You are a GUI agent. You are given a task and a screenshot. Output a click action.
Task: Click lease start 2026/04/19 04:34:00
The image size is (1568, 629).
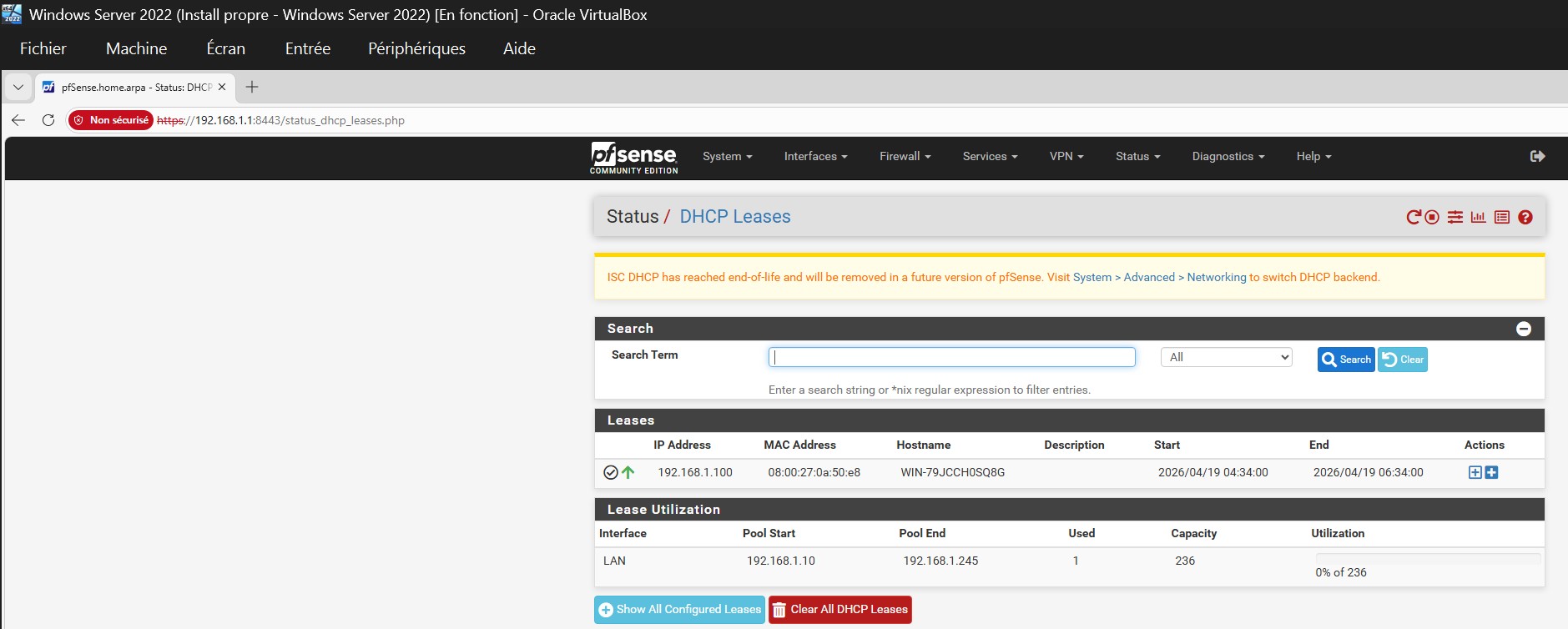1213,472
